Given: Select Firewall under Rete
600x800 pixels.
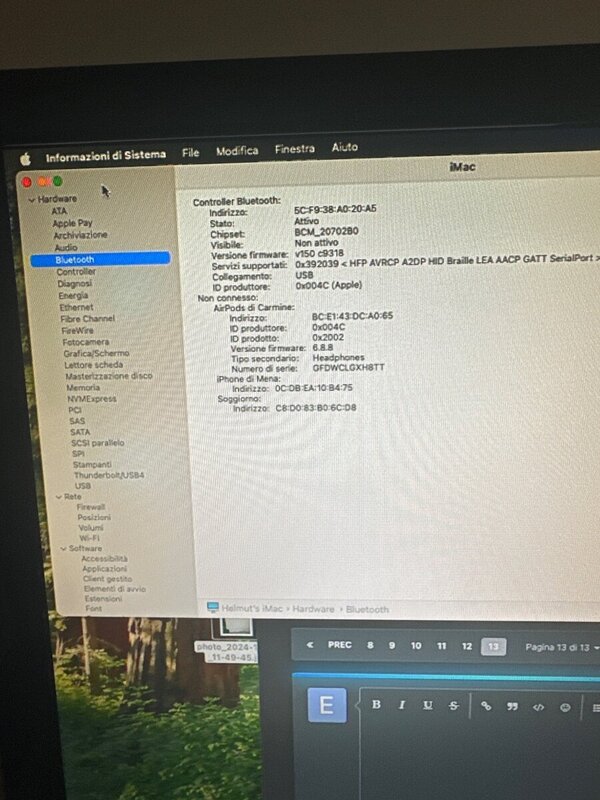Looking at the screenshot, I should pos(90,507).
